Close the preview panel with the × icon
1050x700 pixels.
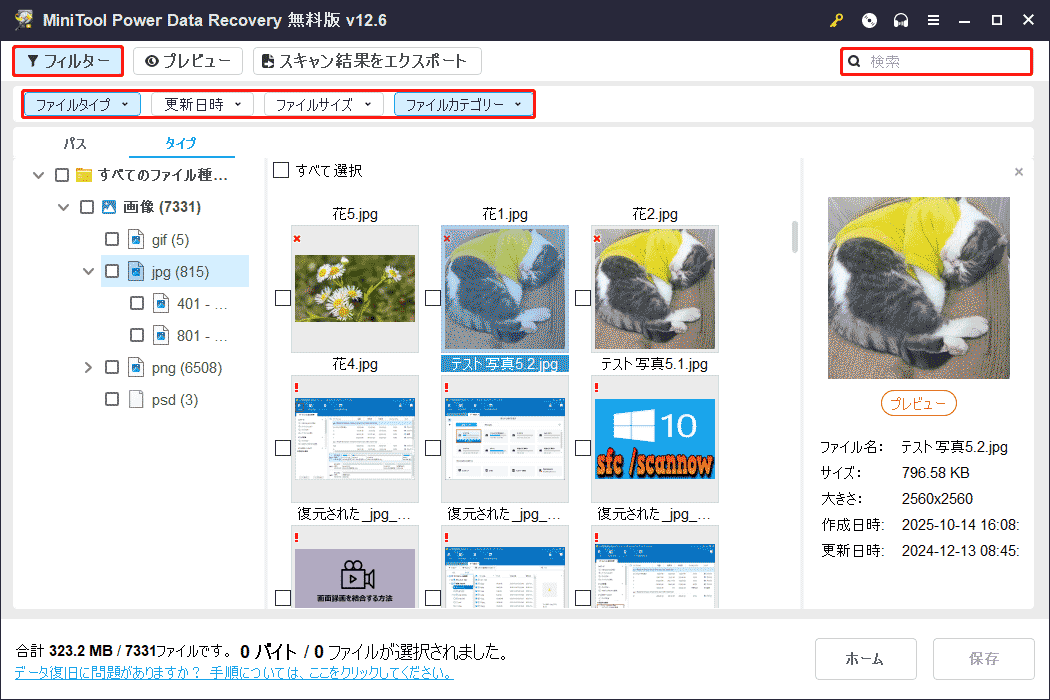tap(1019, 172)
